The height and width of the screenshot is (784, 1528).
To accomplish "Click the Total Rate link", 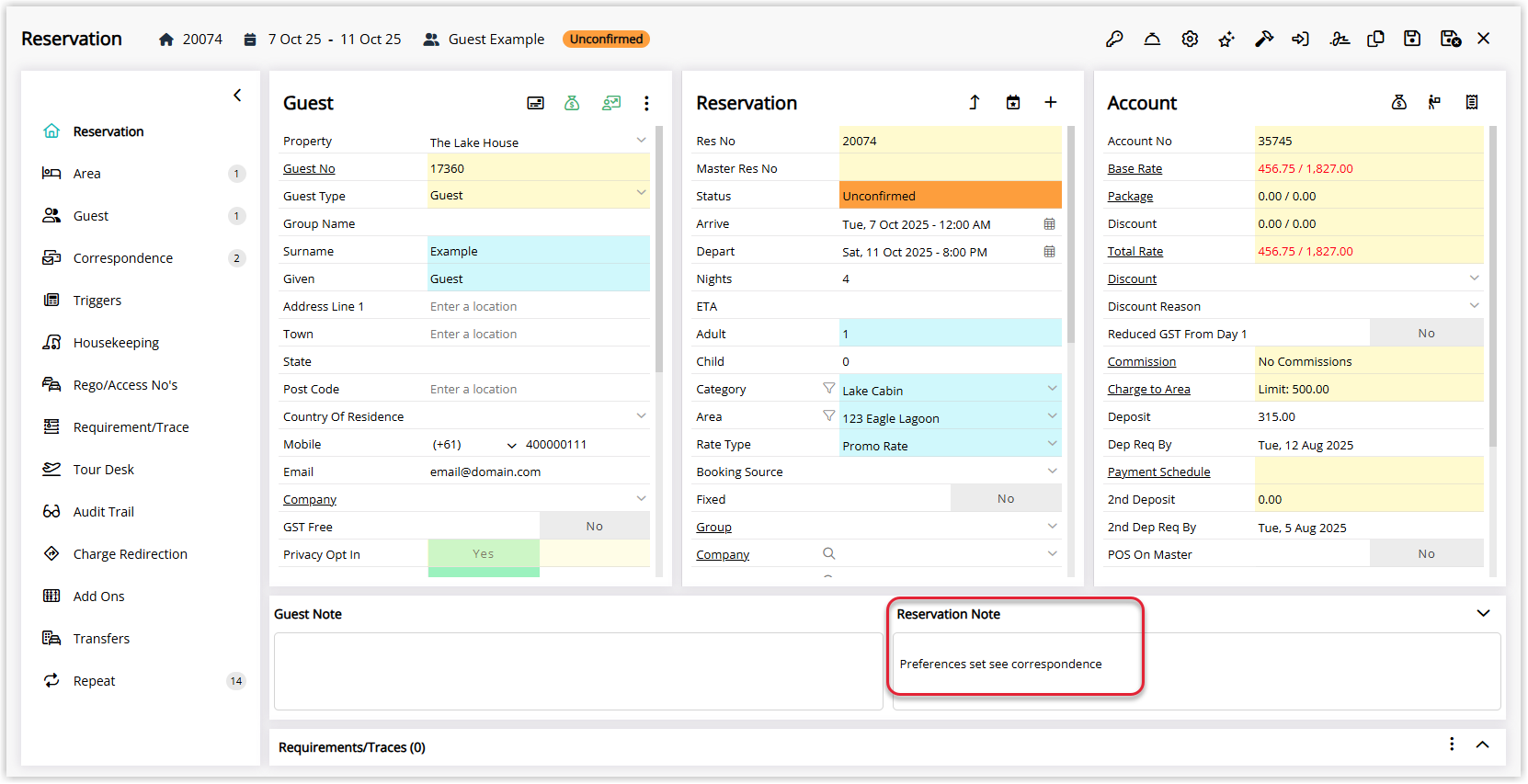I will coord(1135,251).
